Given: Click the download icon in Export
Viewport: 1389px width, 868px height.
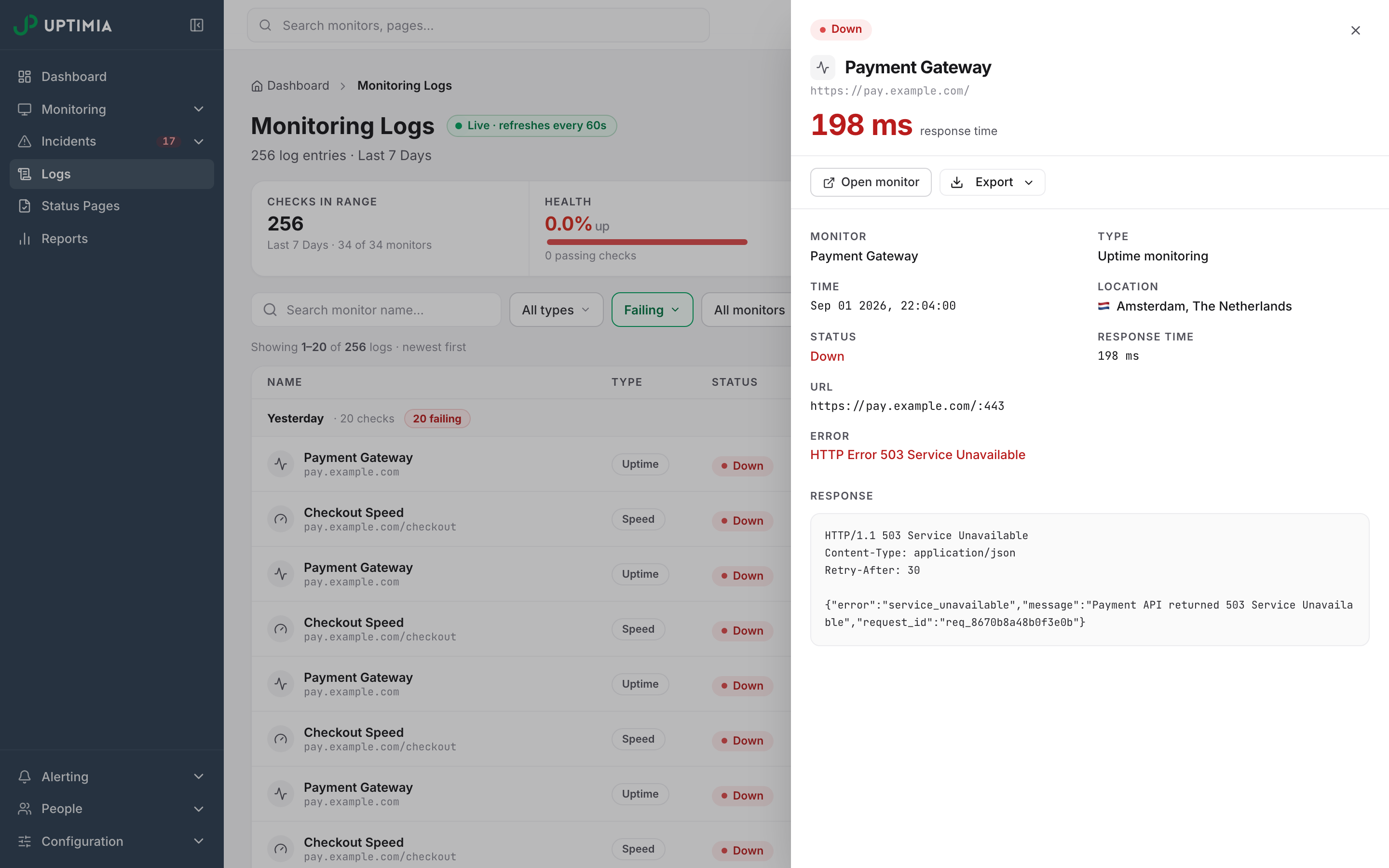Looking at the screenshot, I should click(x=957, y=183).
